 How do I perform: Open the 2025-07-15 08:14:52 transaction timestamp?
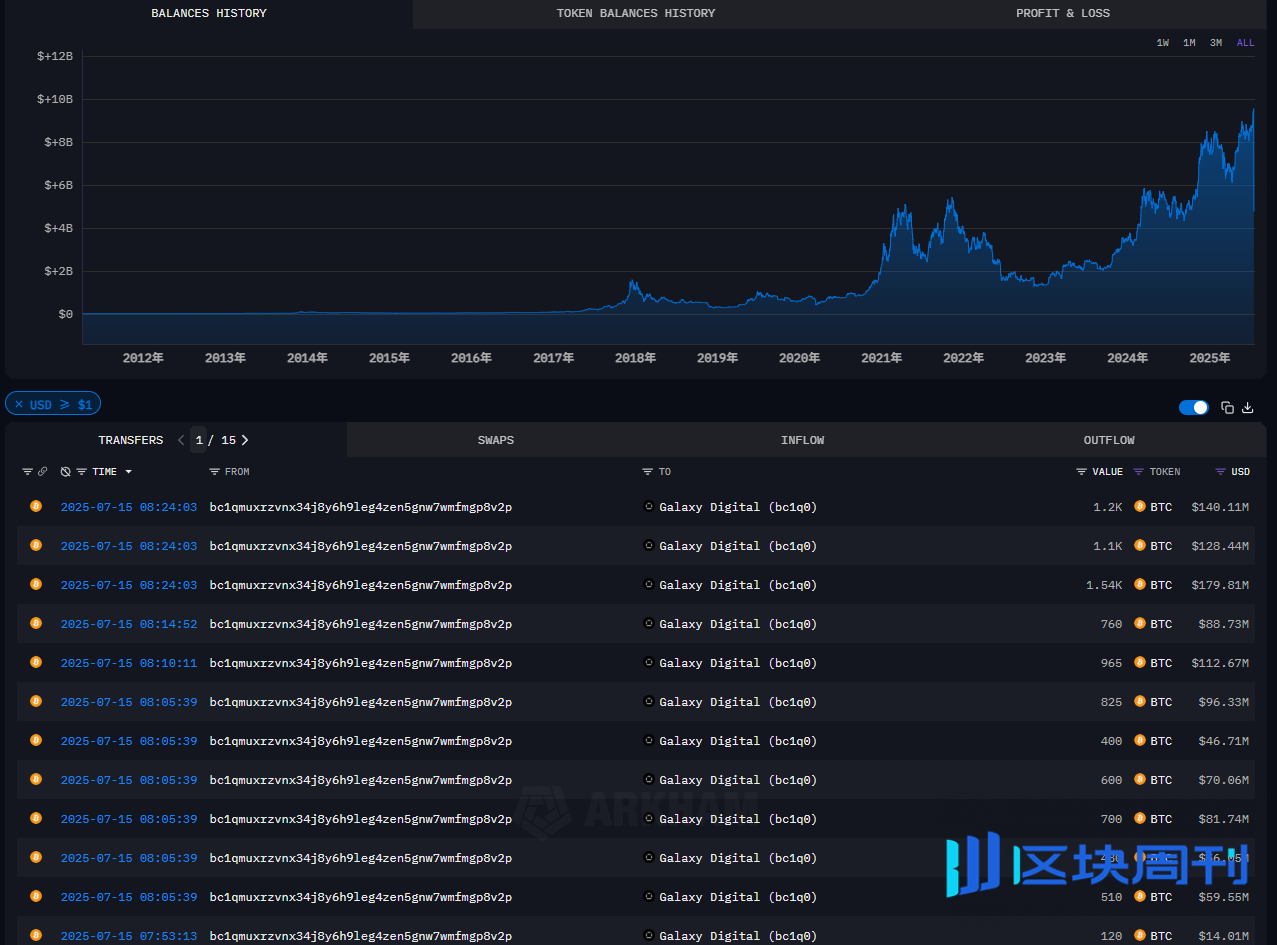[129, 624]
